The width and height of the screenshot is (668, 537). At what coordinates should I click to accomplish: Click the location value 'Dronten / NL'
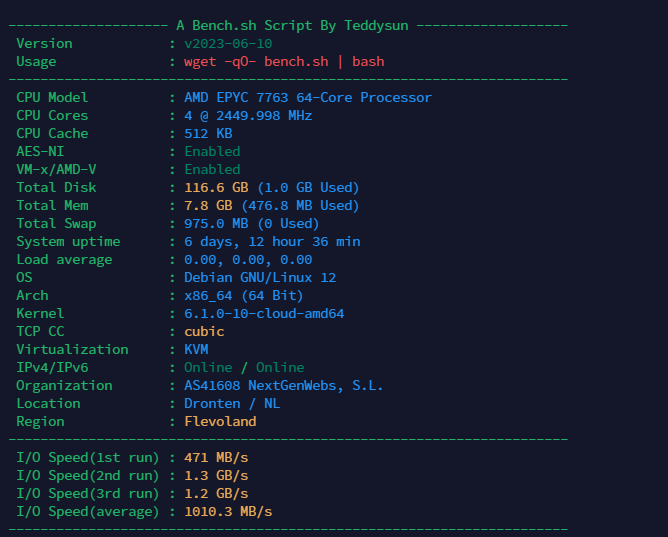232,404
